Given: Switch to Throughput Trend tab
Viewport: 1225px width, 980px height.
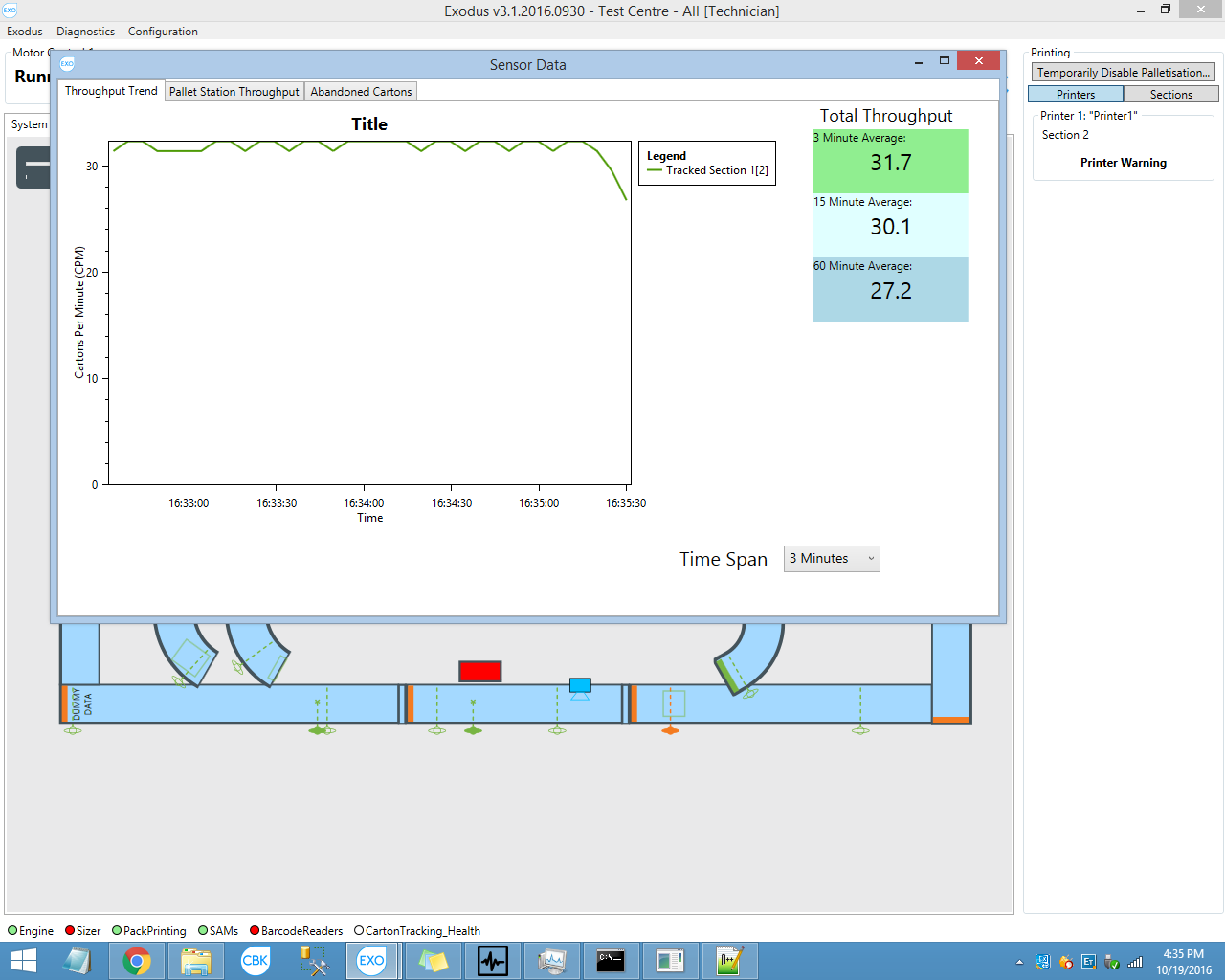Looking at the screenshot, I should 111,91.
